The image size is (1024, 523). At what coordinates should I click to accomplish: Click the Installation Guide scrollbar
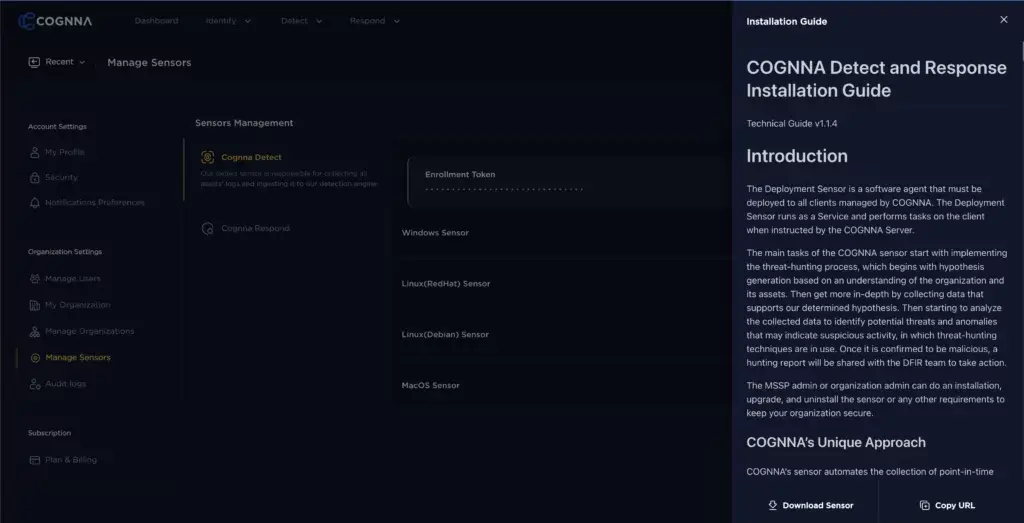click(x=1021, y=51)
